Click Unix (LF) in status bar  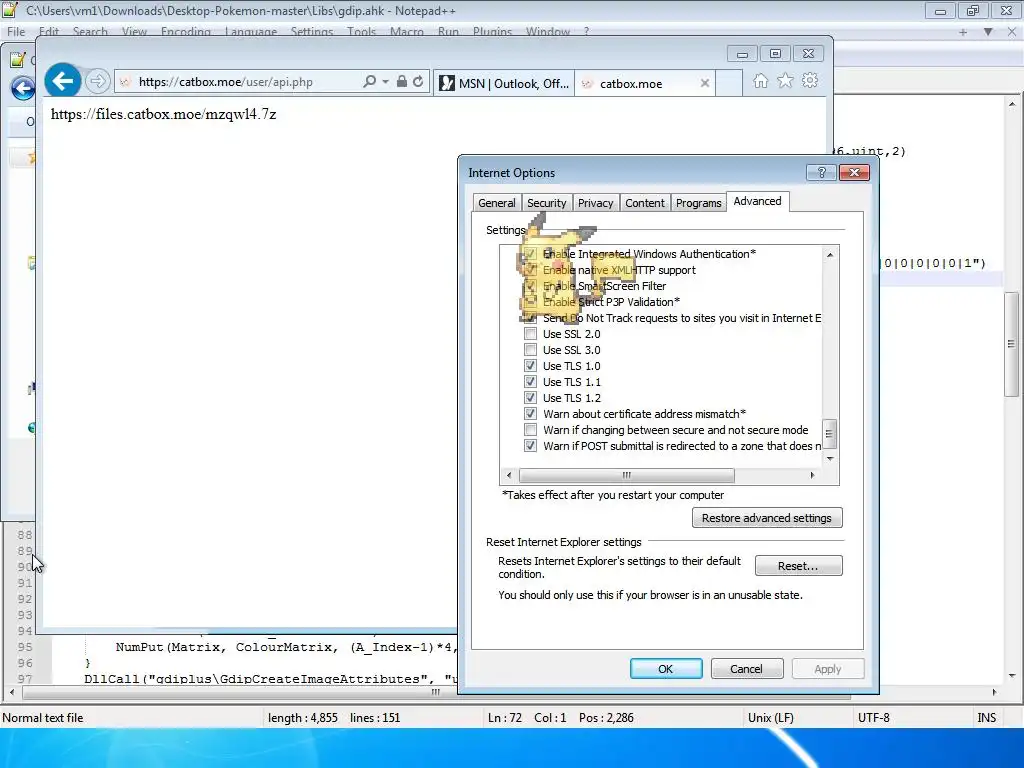[771, 718]
